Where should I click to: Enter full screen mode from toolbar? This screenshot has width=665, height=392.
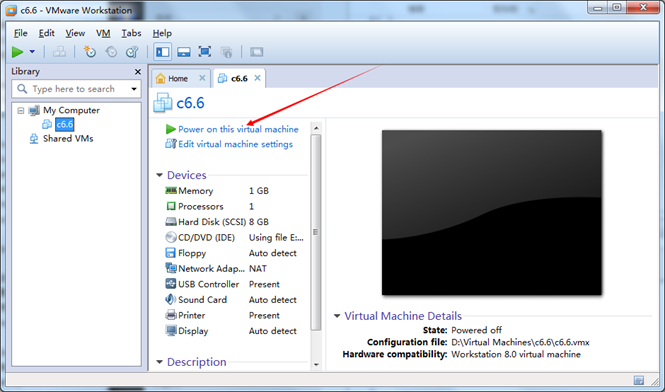205,52
